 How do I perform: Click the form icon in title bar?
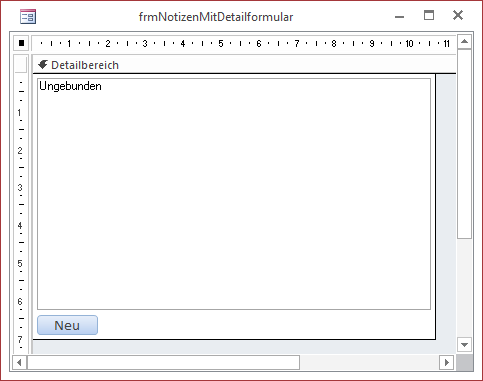[28, 17]
